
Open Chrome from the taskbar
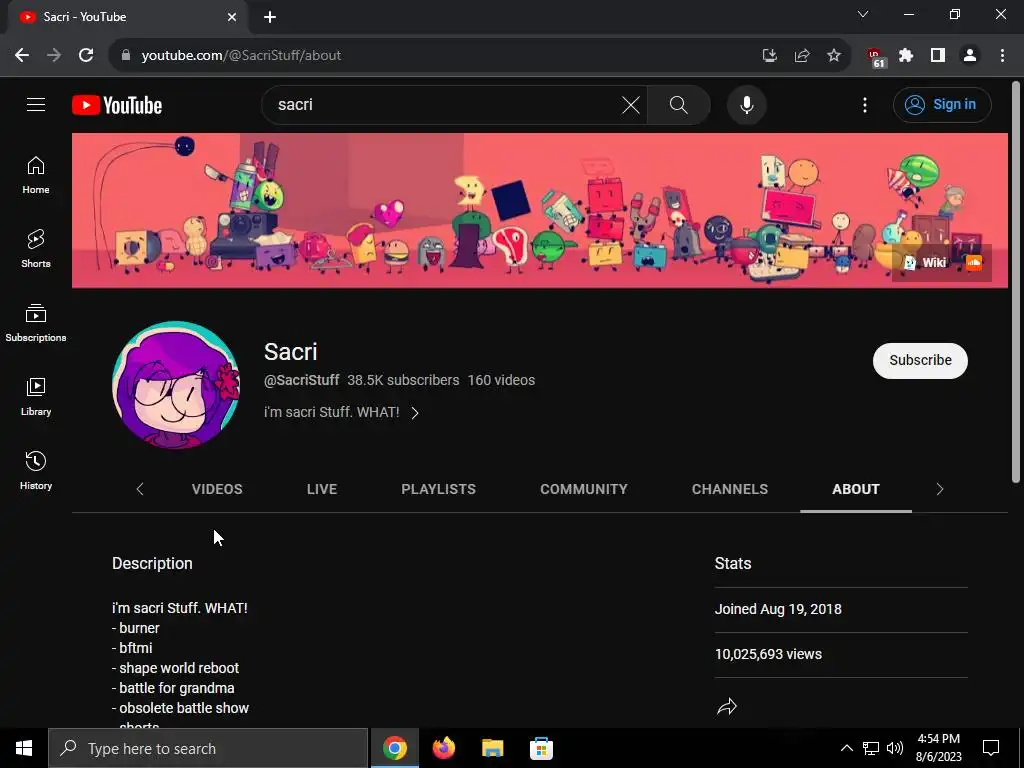(x=394, y=748)
